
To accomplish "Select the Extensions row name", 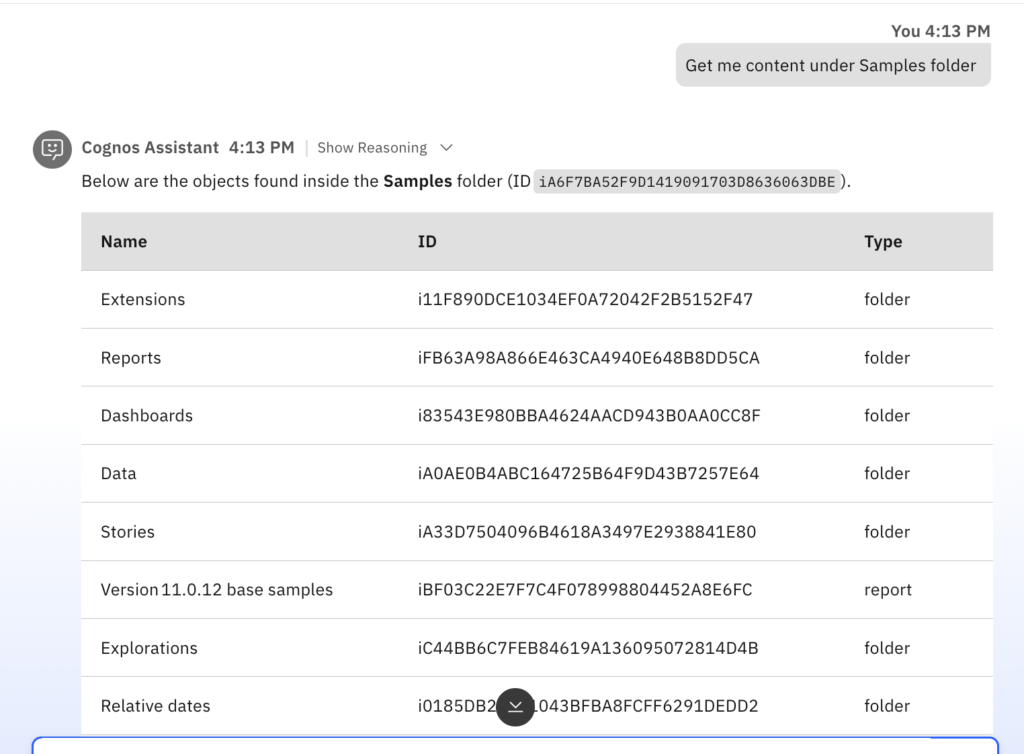I will [143, 299].
